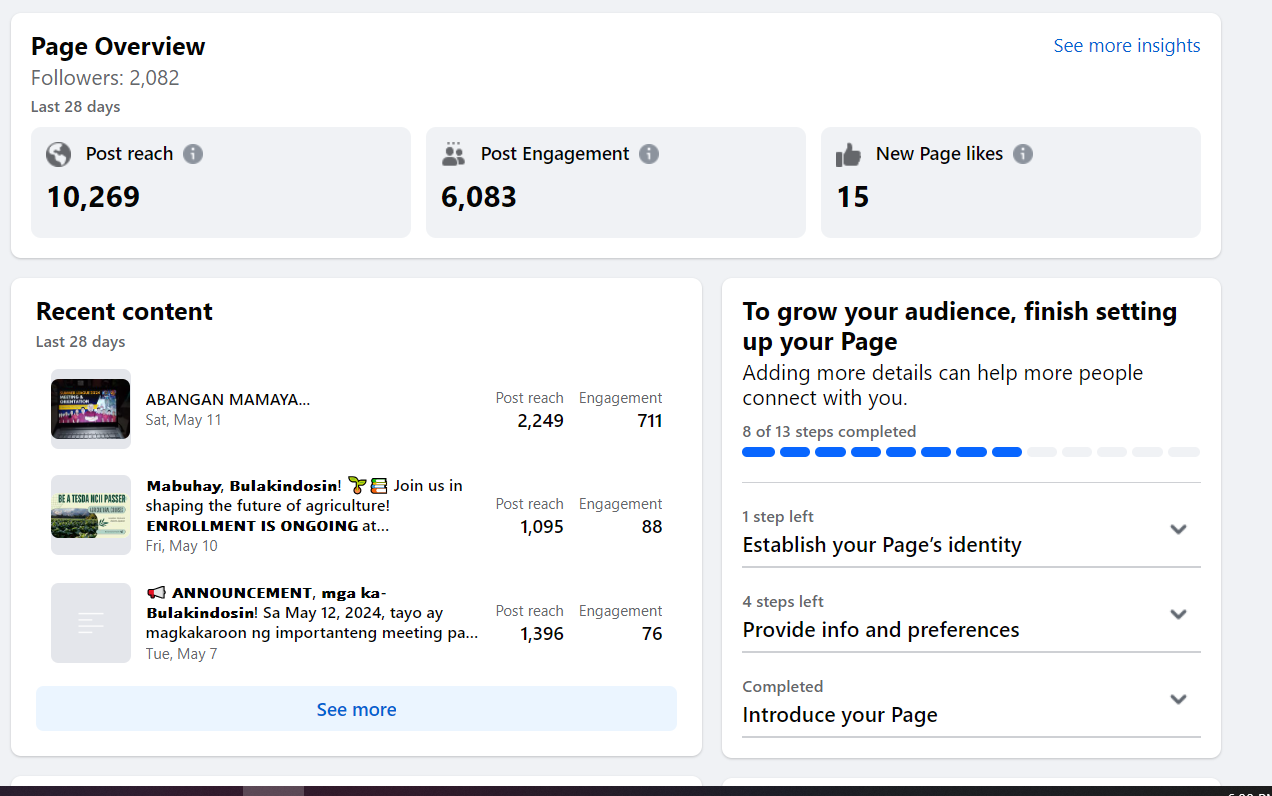
Task: Open the ABANGAN MAMAYA post thumbnail
Action: [x=91, y=409]
